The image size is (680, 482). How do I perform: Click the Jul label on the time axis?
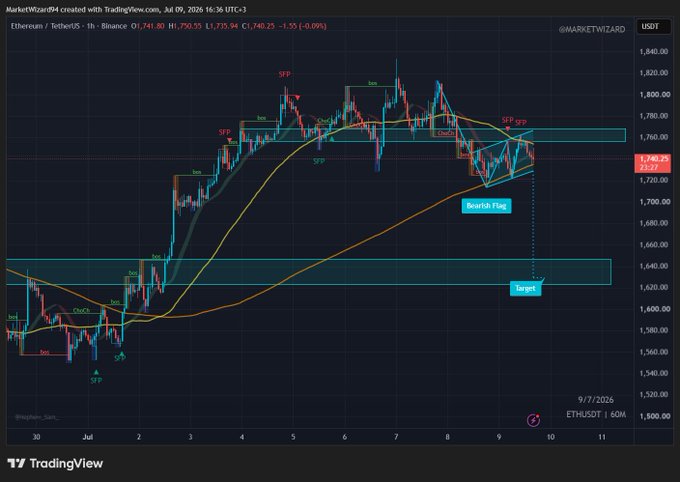tap(88, 437)
